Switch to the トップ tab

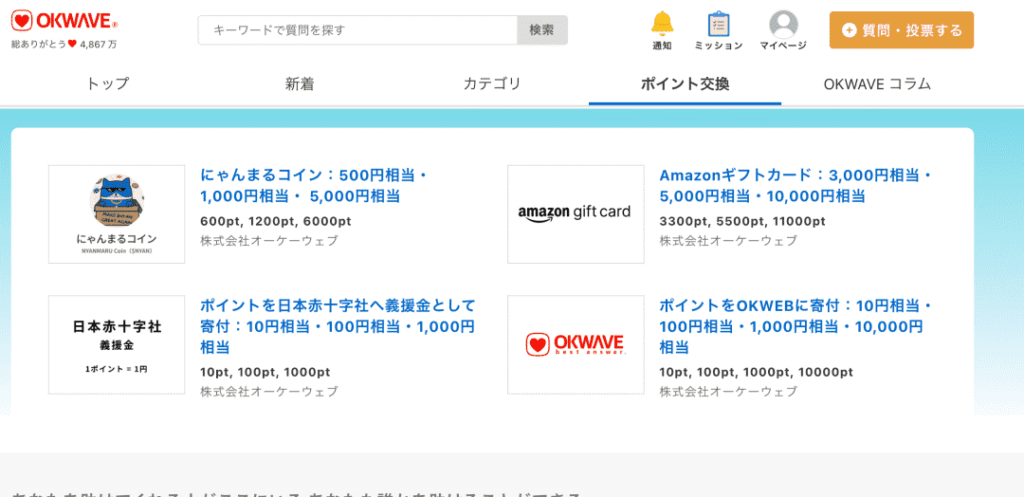pos(108,84)
